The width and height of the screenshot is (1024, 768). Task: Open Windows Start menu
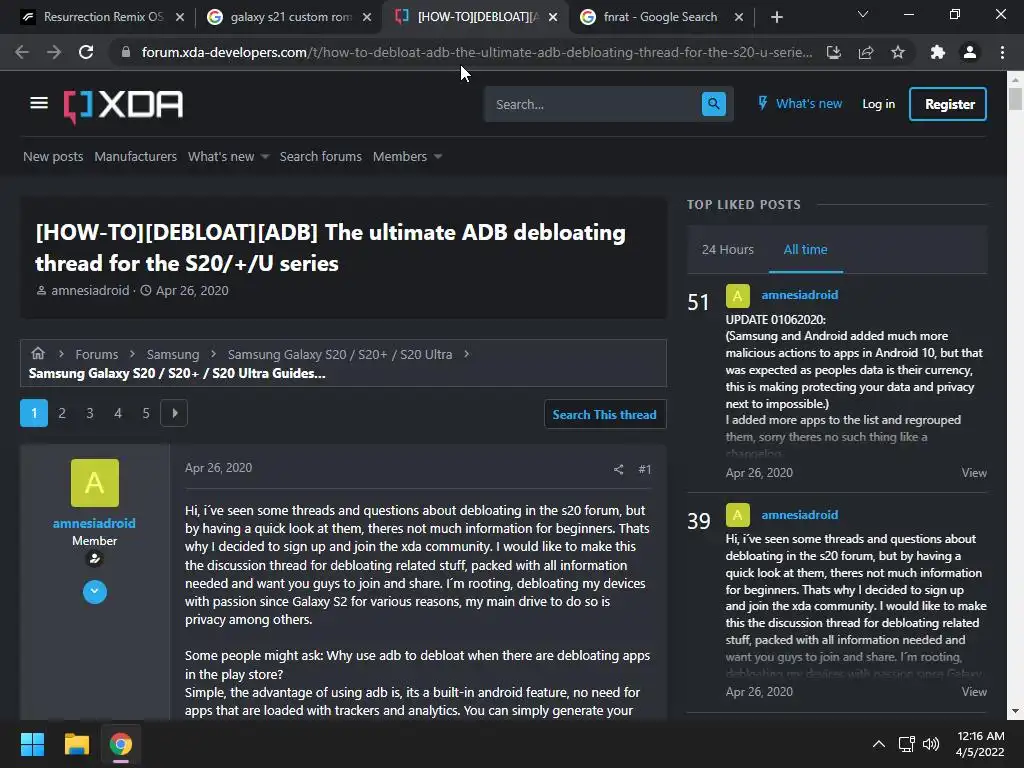[x=32, y=744]
